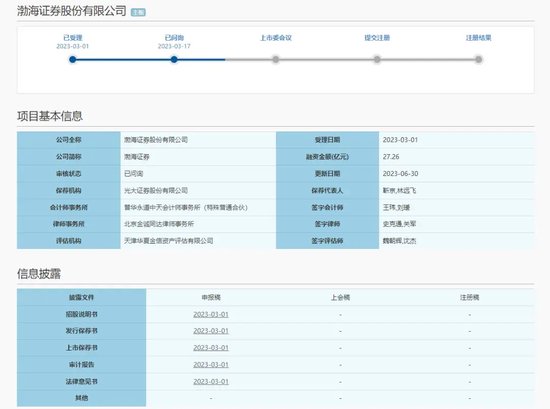Click the 上会稿 column header
This screenshot has width=550, height=409.
pos(340,297)
